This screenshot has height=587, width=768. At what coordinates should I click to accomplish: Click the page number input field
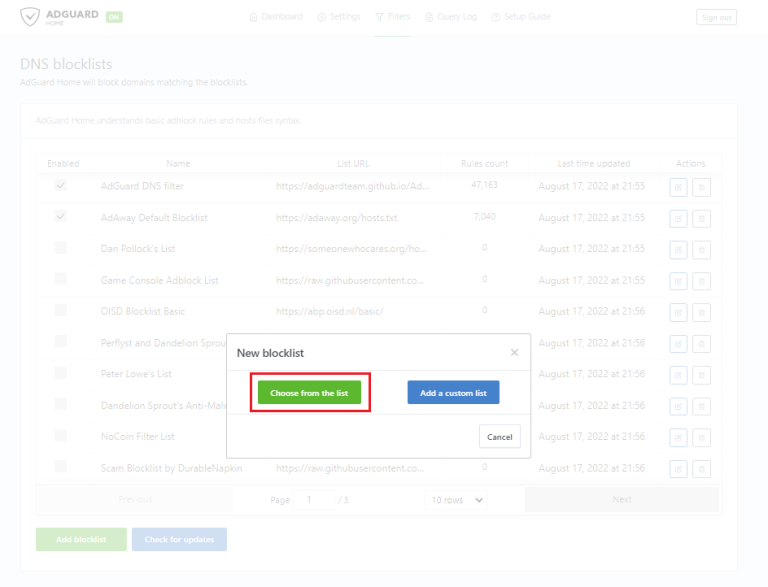[316, 499]
